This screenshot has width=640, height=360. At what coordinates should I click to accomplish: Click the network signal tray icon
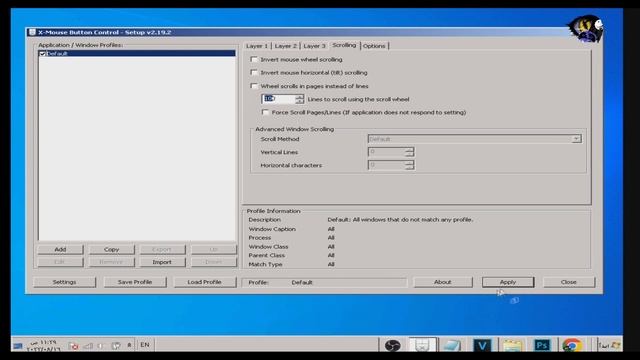click(88, 346)
